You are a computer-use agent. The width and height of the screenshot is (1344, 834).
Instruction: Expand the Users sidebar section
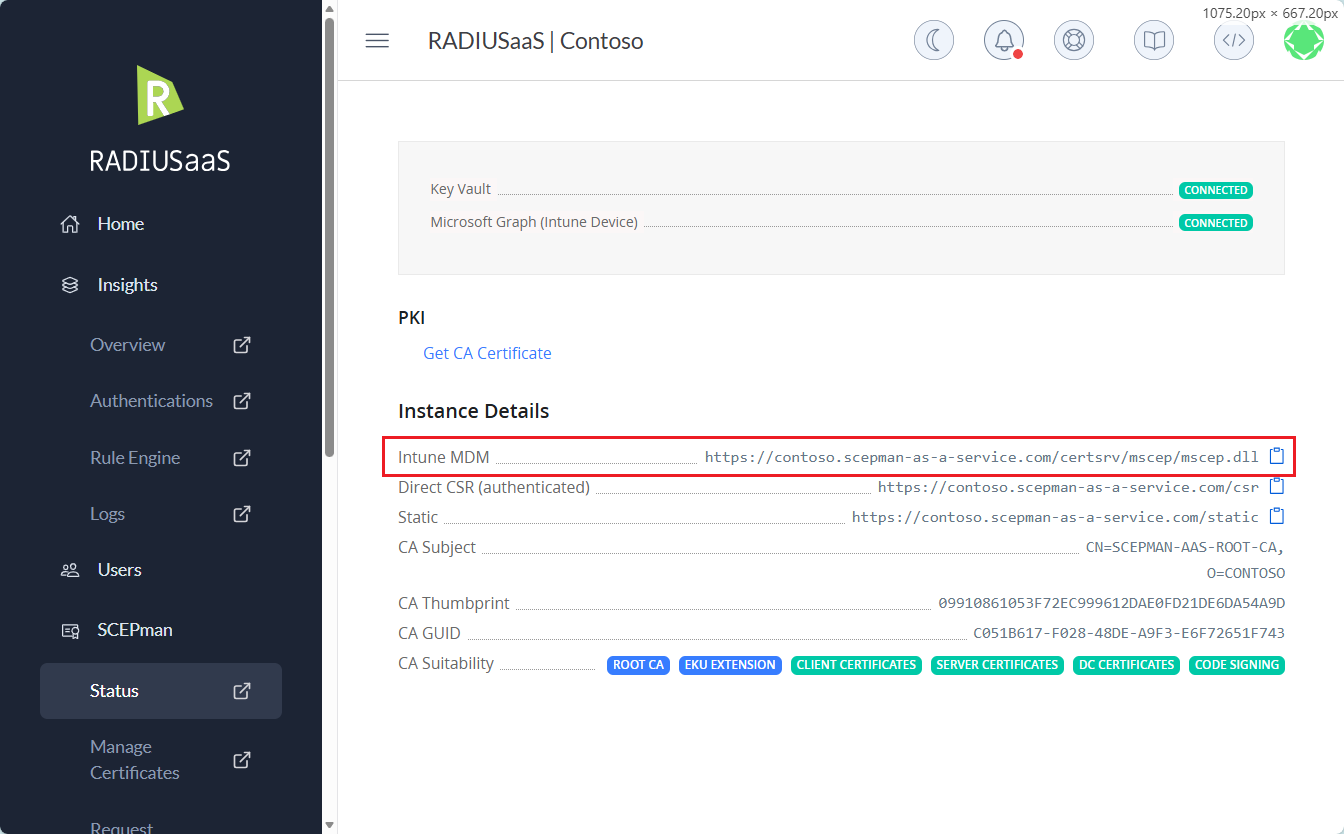[119, 570]
